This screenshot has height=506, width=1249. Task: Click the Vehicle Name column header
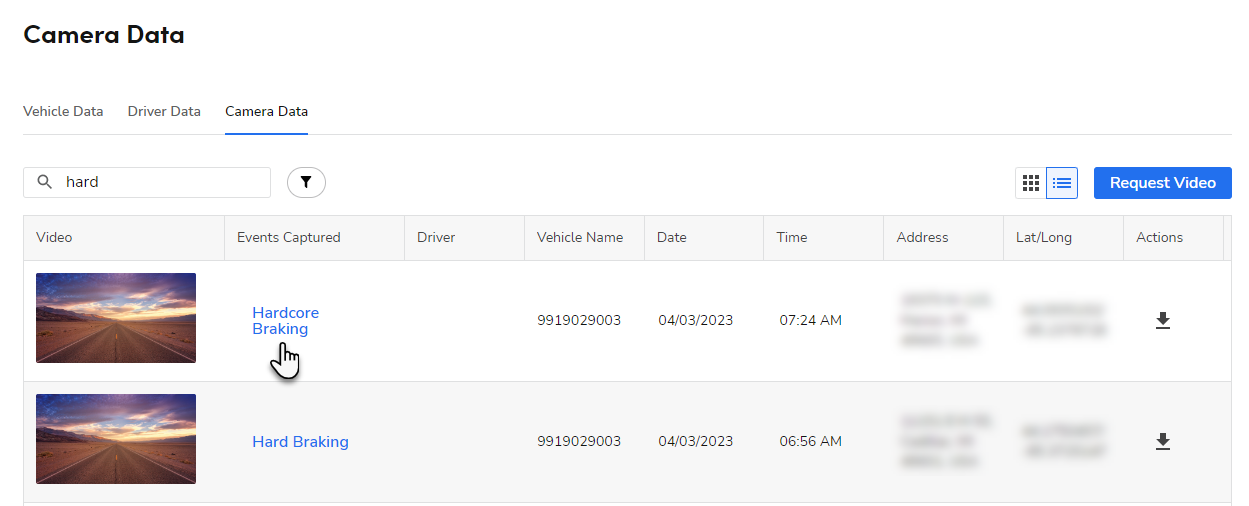click(580, 237)
